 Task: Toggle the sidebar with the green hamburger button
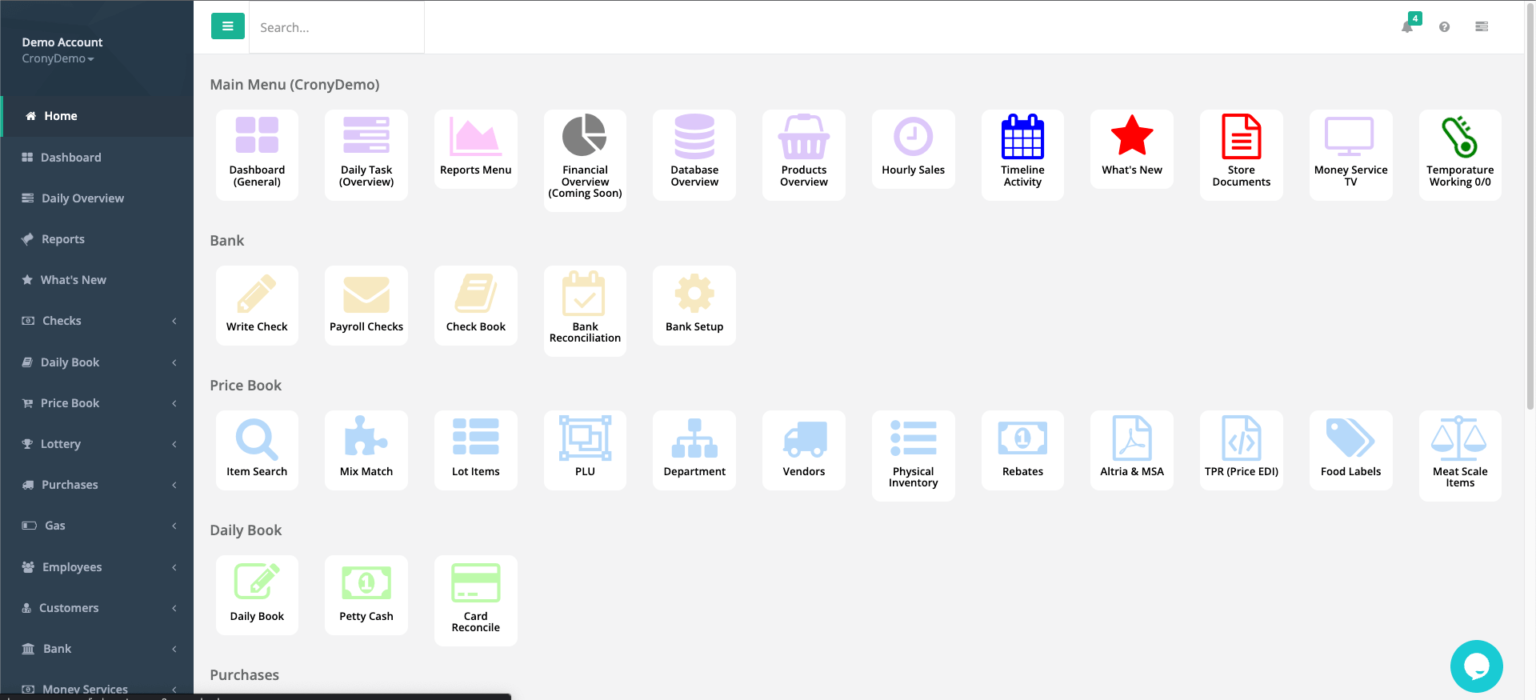pos(227,25)
